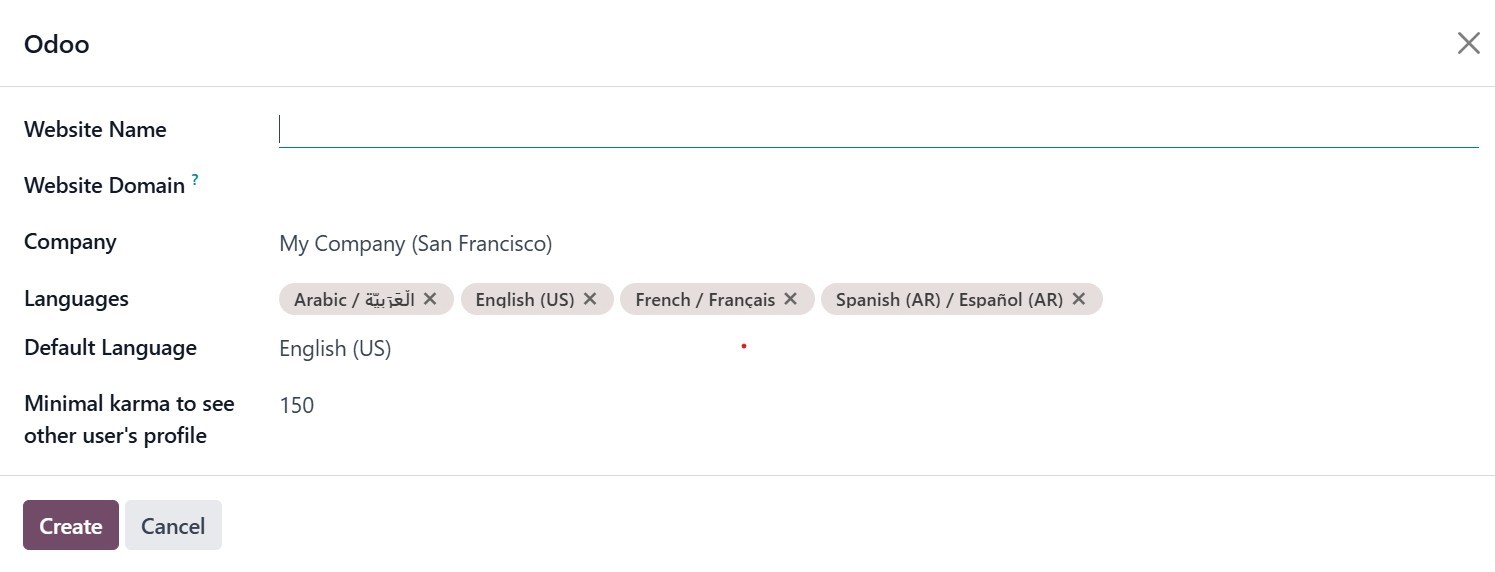Screen dimensions: 1495x572
Task: Click the Default Language label
Action: (110, 348)
